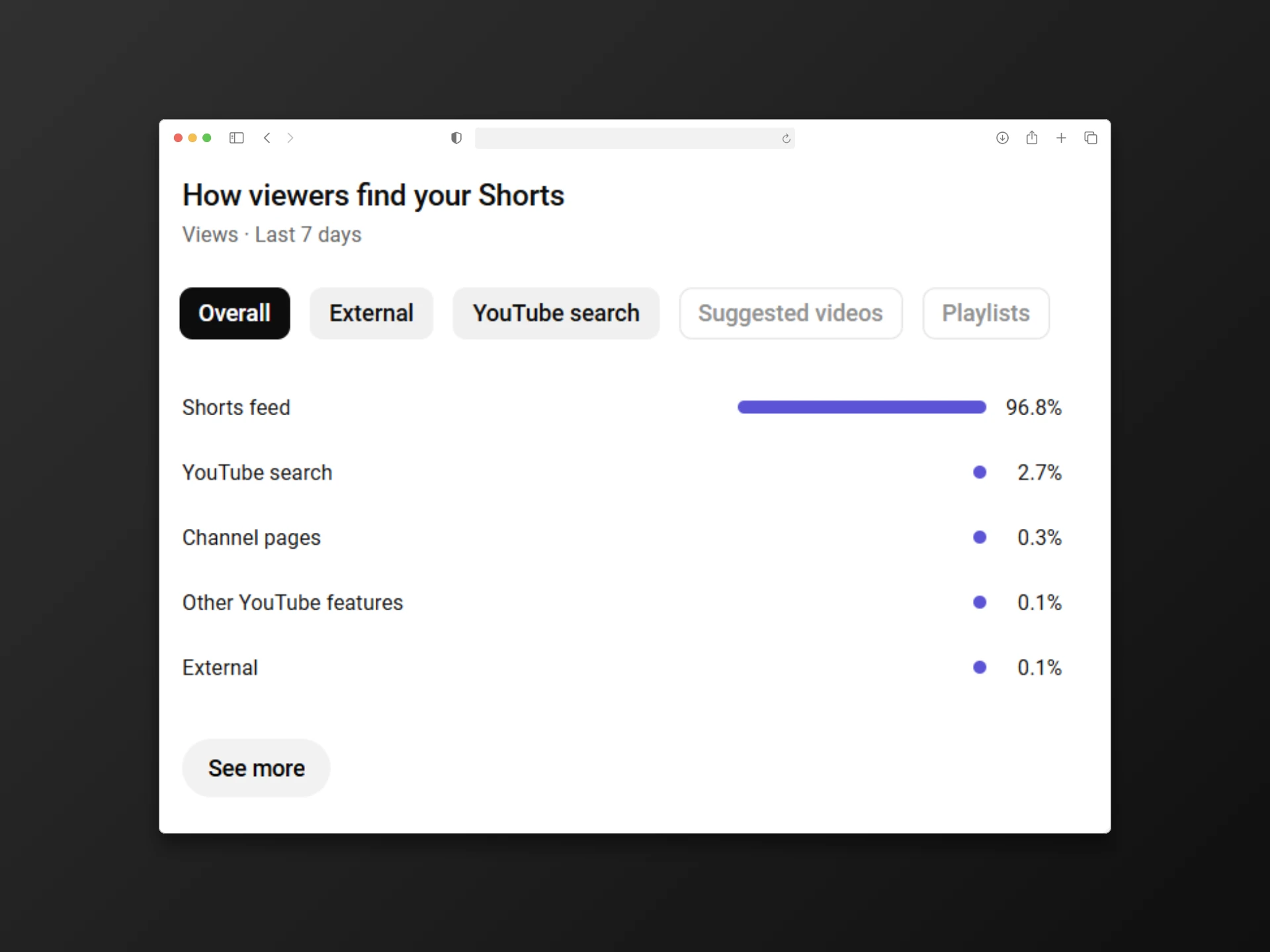Click the Shorts feed percentage bar
Screen dimensions: 1270x952
(x=861, y=407)
